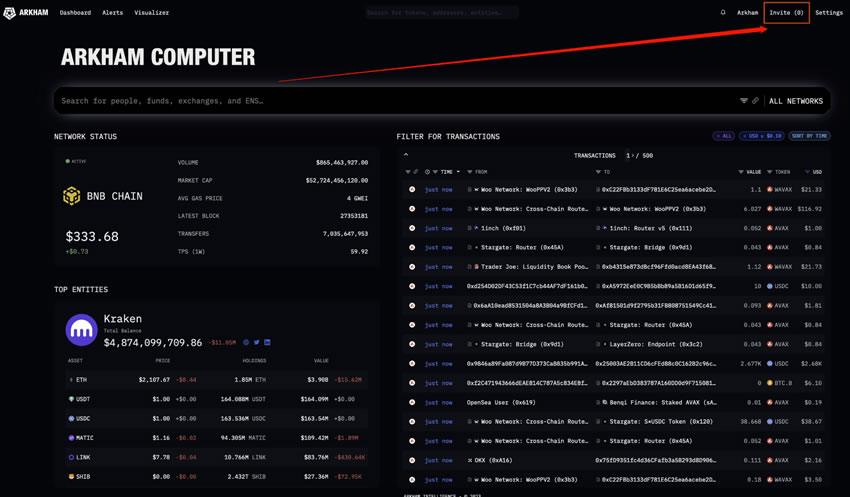Click the BTC.B token icon on the $6.10 row
The height and width of the screenshot is (497, 850).
tap(769, 383)
